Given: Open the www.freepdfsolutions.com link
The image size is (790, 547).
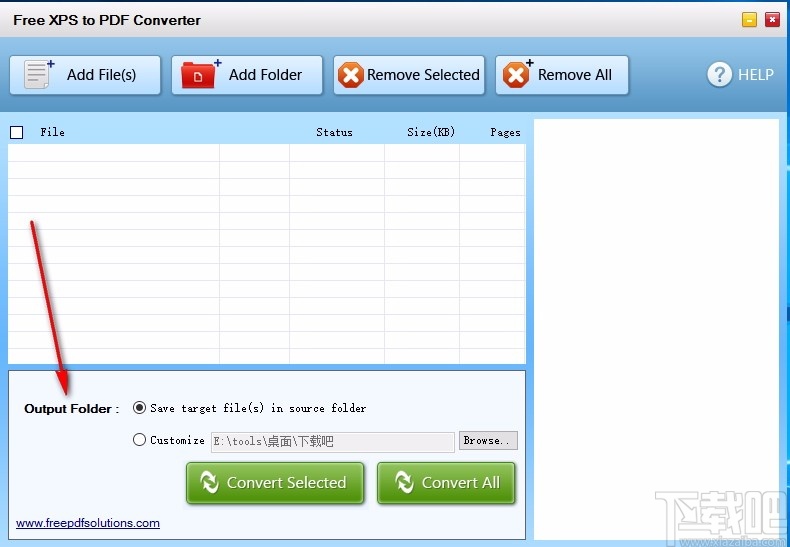Looking at the screenshot, I should [x=88, y=523].
